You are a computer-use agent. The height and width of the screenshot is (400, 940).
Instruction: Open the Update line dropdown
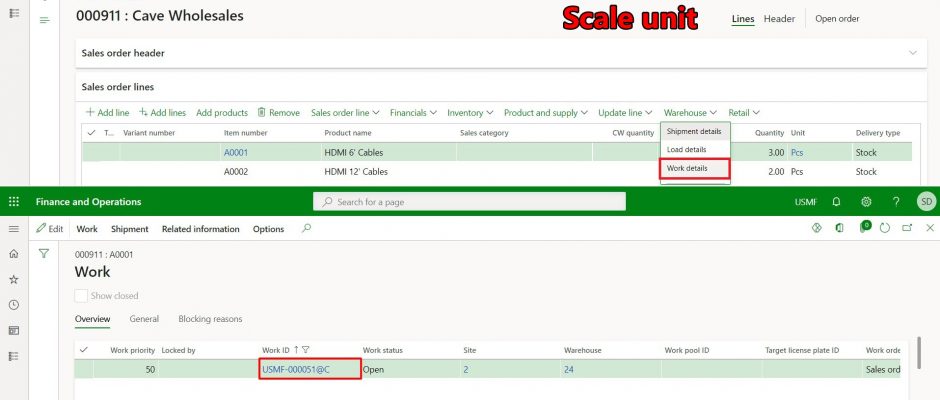625,112
